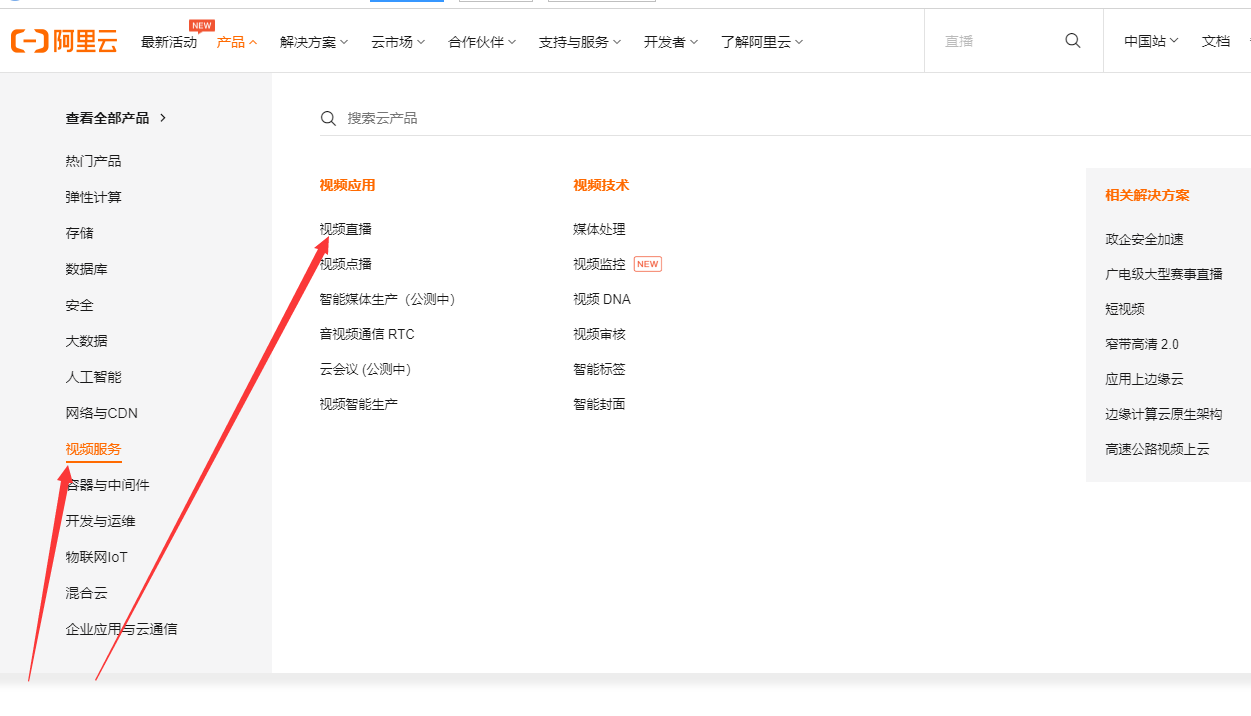
Task: Click the arrow next to 查看全部产品
Action: [x=163, y=118]
